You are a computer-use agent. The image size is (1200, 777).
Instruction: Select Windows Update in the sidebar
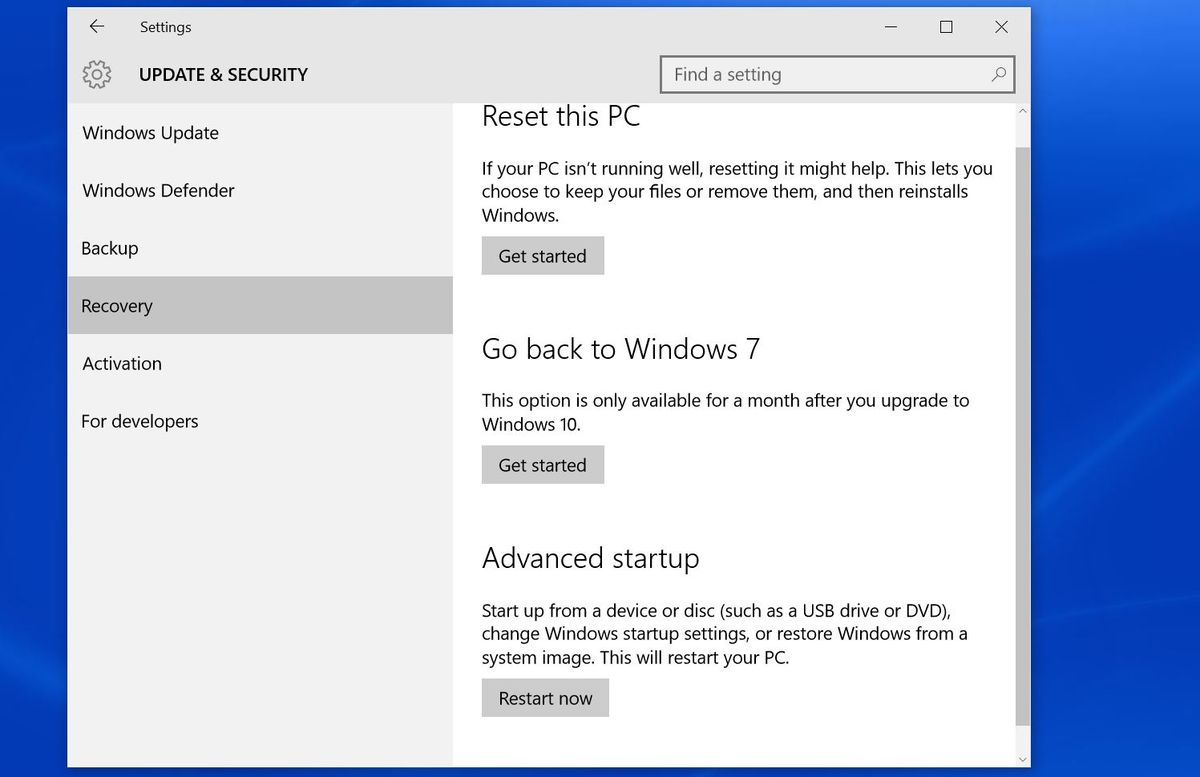(x=150, y=132)
